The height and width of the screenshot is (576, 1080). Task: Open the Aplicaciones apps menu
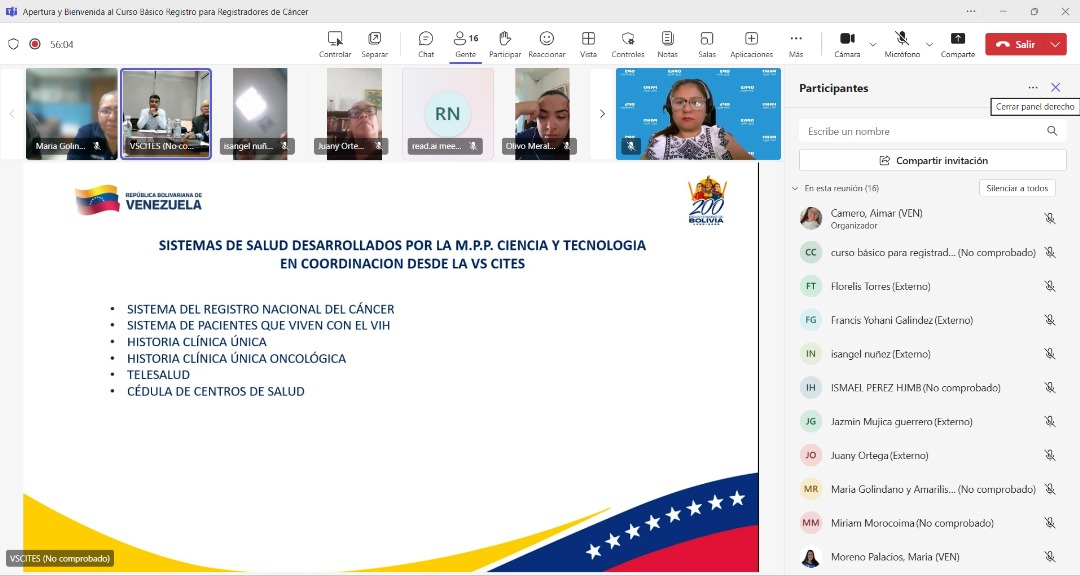point(751,43)
